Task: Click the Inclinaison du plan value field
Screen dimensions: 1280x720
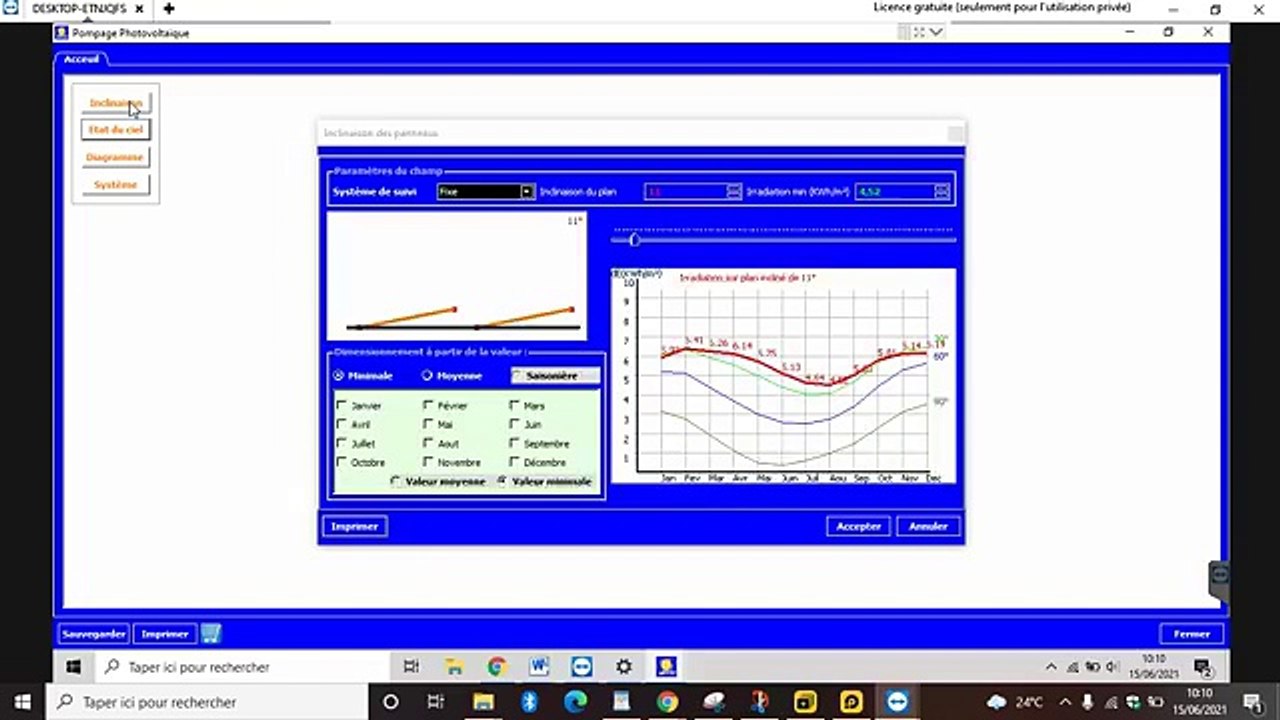Action: [x=686, y=191]
